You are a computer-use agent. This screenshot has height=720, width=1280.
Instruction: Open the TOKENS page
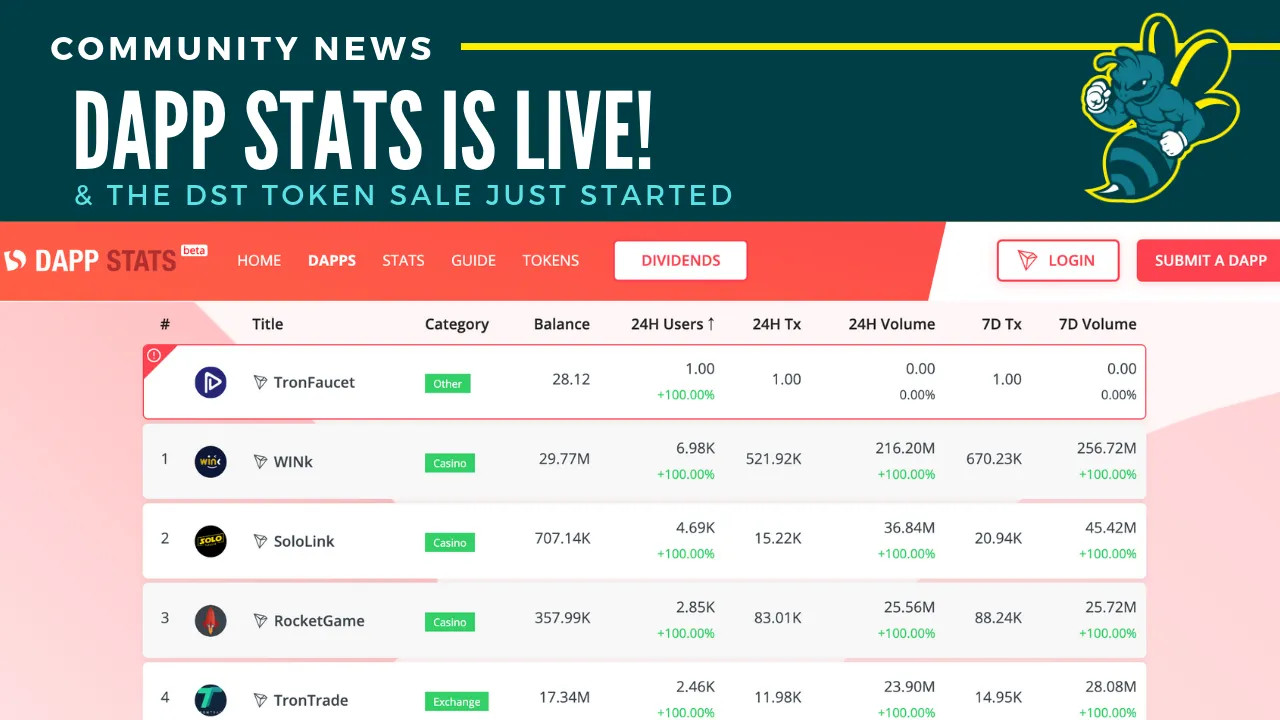(x=550, y=260)
